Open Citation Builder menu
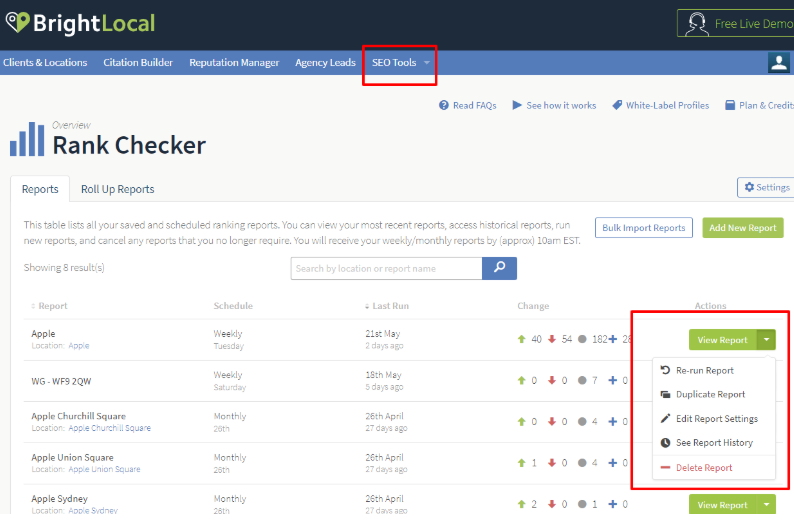Image resolution: width=794 pixels, height=530 pixels. click(x=138, y=62)
